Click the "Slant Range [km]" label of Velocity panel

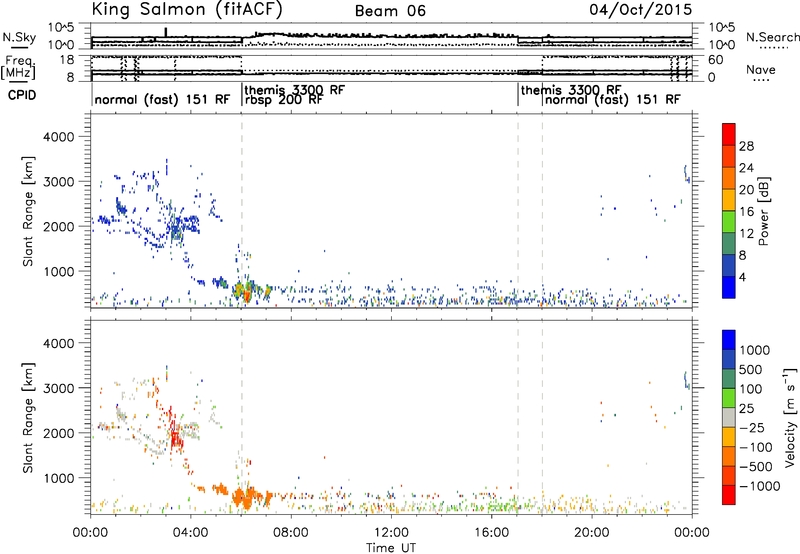(28, 418)
